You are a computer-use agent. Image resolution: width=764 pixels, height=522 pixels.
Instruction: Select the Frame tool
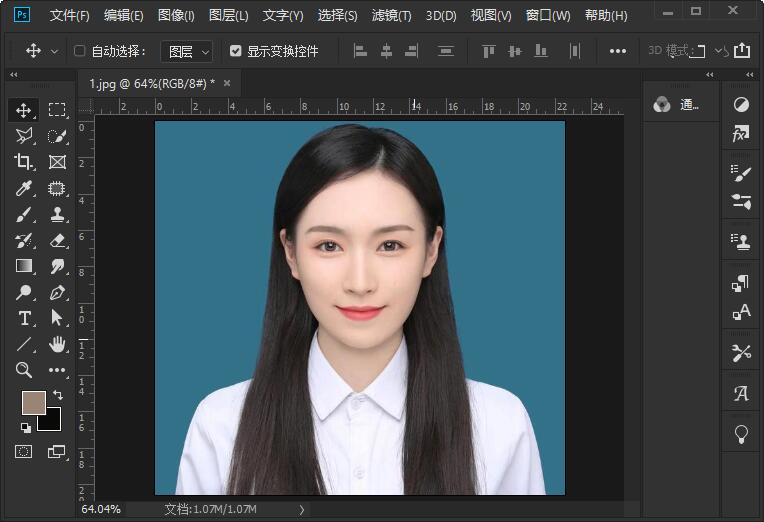coord(57,162)
